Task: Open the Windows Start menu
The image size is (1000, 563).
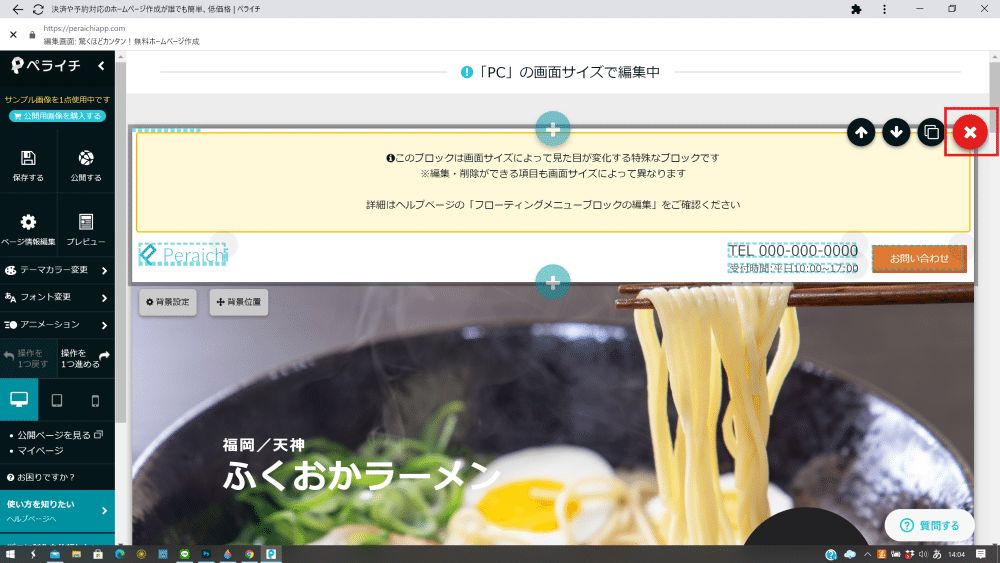Action: 10,554
